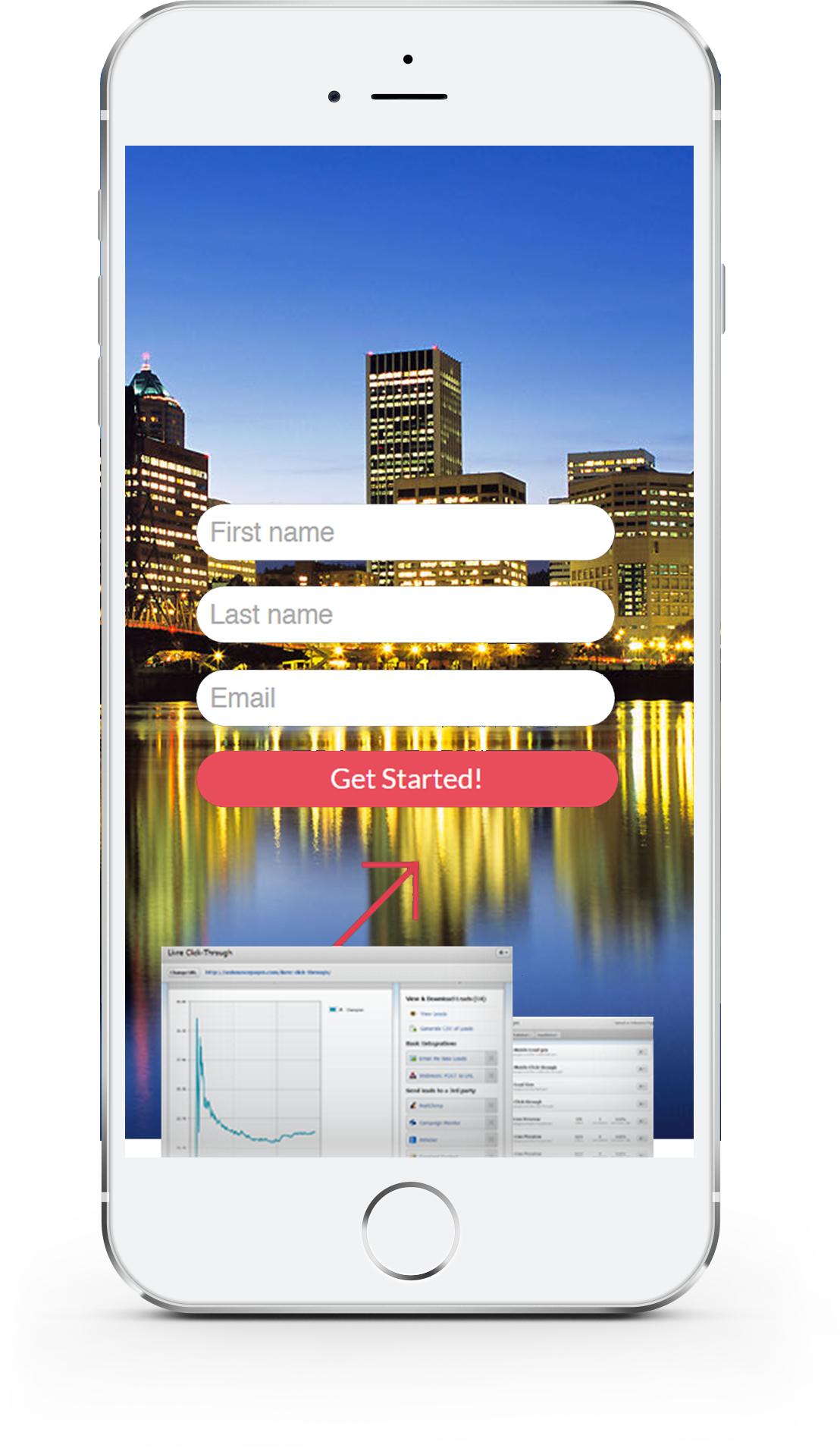Click the Change URL button in dashboard
This screenshot has height=1451, width=840.
coord(183,972)
